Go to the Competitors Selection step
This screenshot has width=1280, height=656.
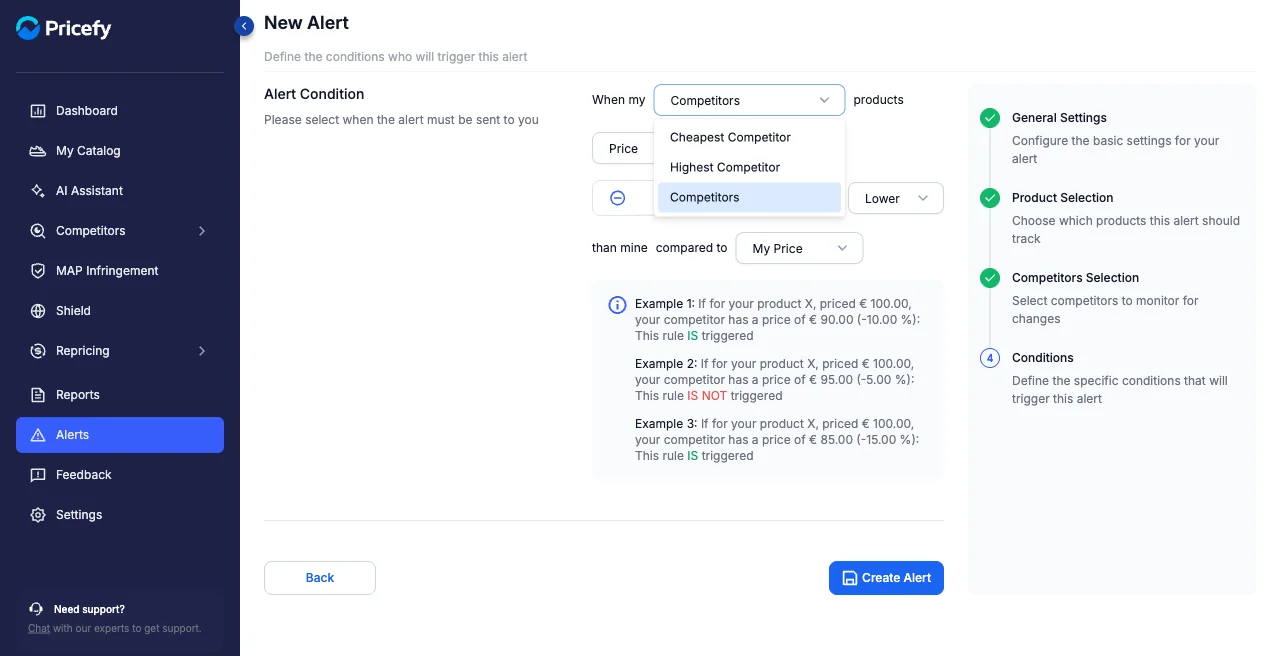tap(1075, 278)
